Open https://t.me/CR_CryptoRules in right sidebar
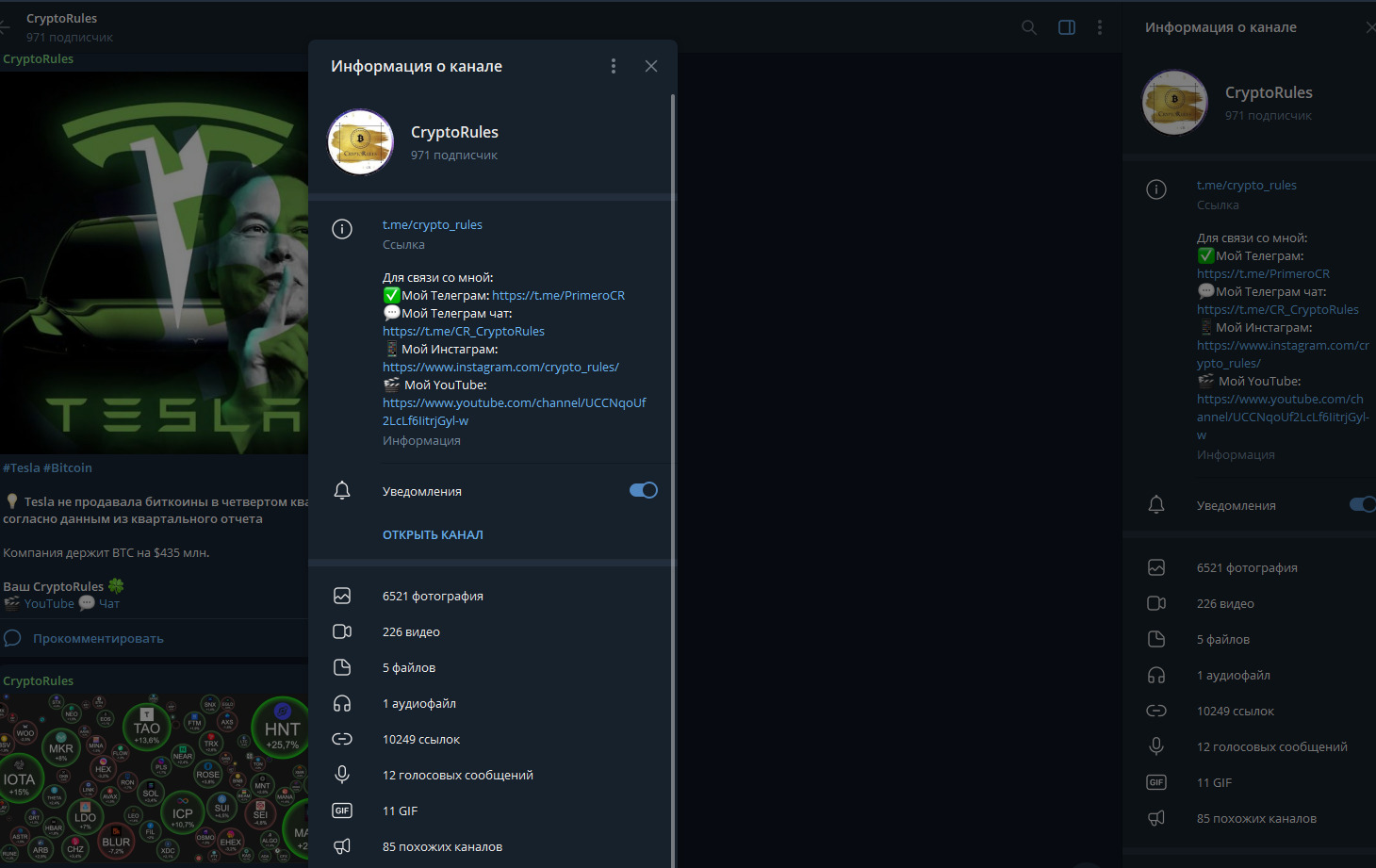 click(1278, 309)
